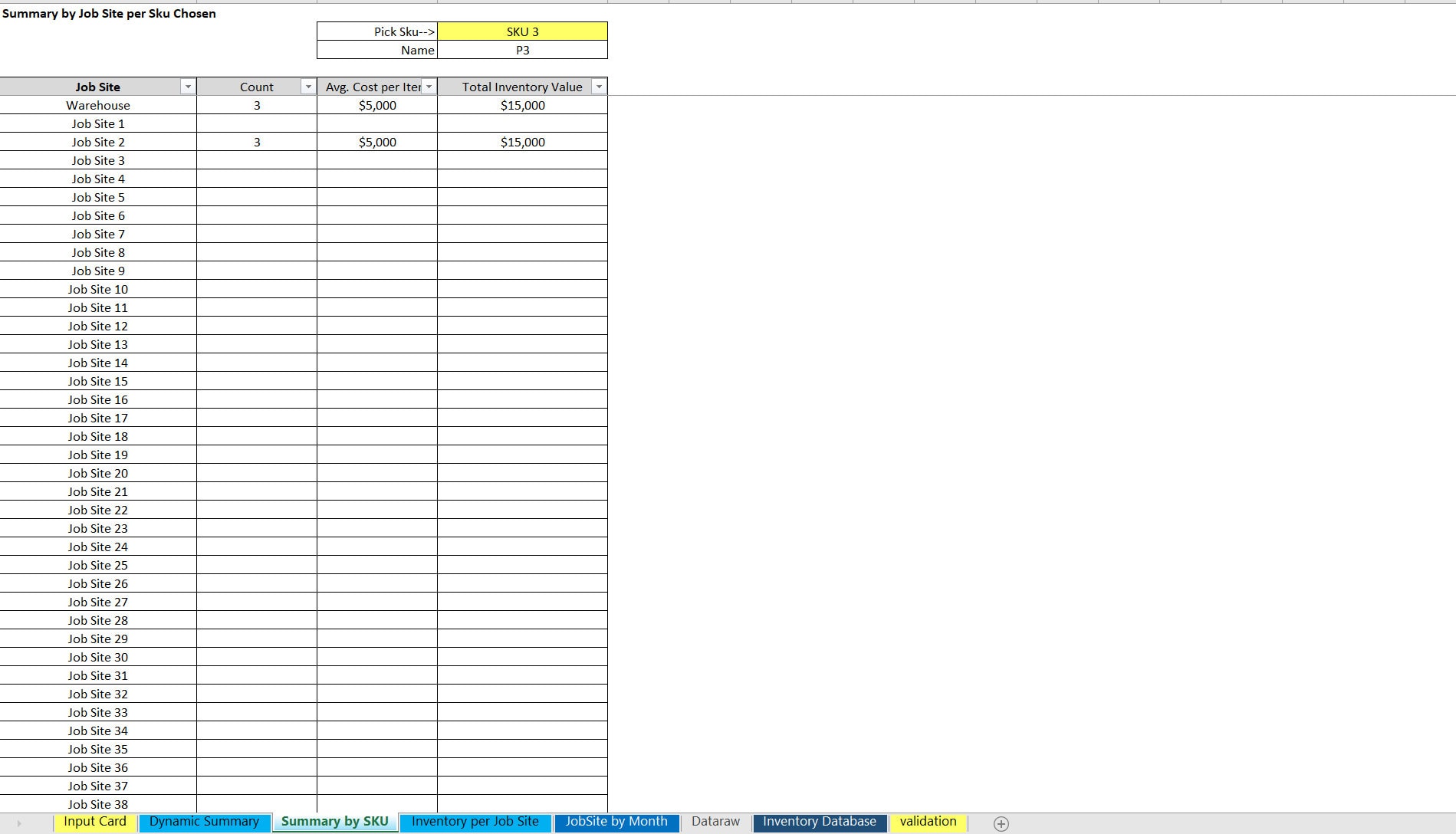Open the Dynamic Summary sheet
The width and height of the screenshot is (1456, 834).
(203, 821)
